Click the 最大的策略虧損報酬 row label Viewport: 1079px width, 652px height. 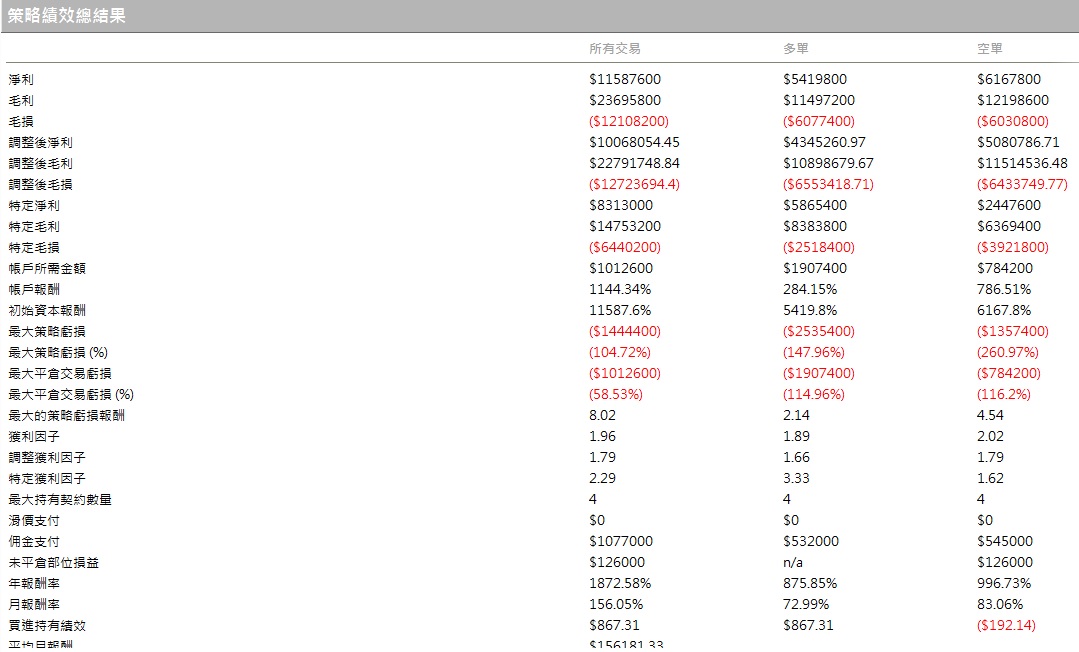click(x=66, y=416)
